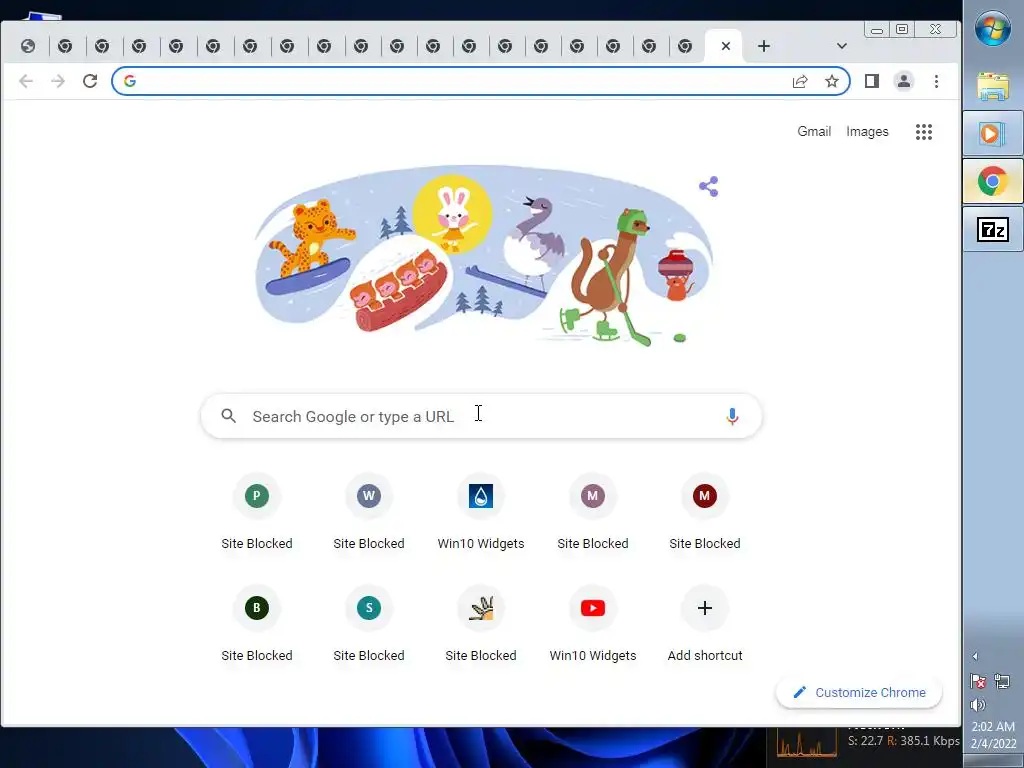1024x768 pixels.
Task: Reload the current page
Action: (x=89, y=81)
